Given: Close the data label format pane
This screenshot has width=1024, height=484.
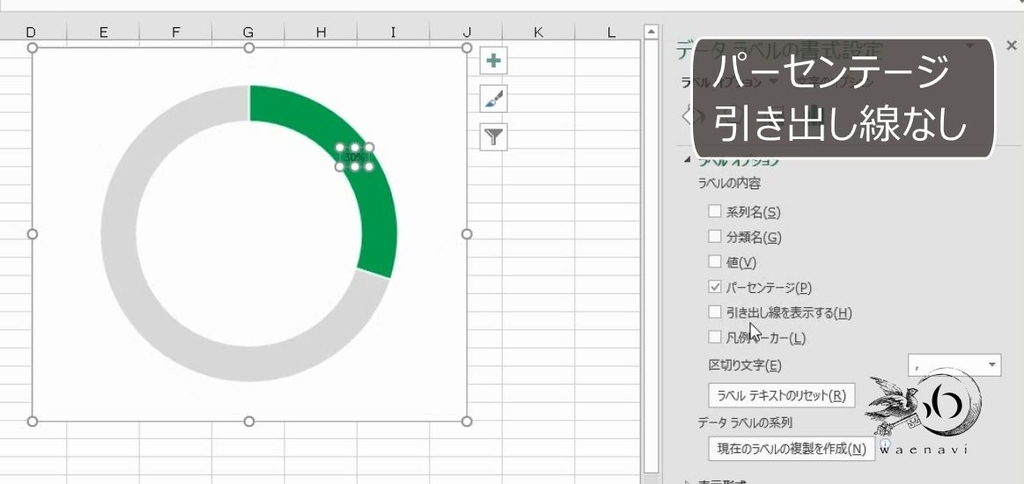Looking at the screenshot, I should coord(1012,46).
